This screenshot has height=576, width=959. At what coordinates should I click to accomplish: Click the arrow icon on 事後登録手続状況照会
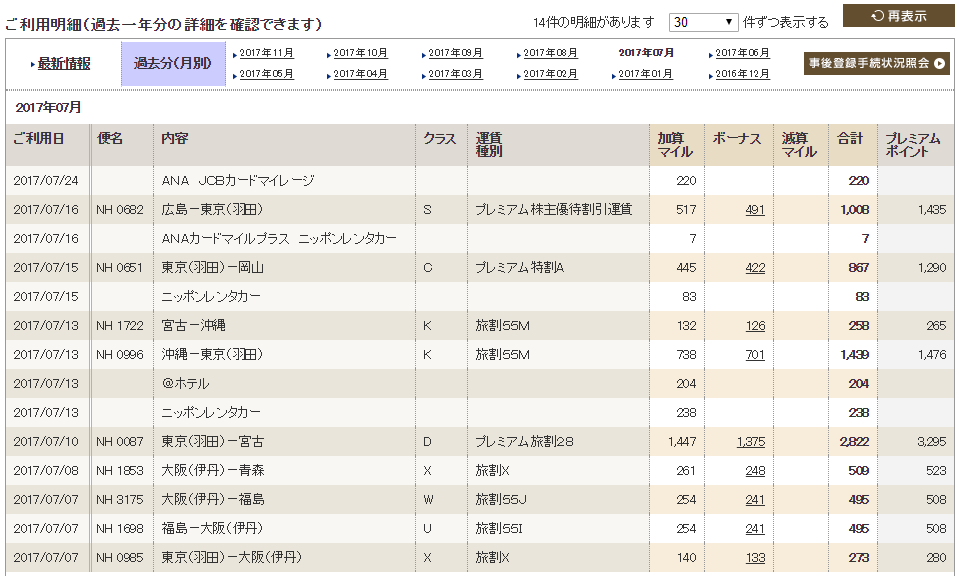pos(939,63)
